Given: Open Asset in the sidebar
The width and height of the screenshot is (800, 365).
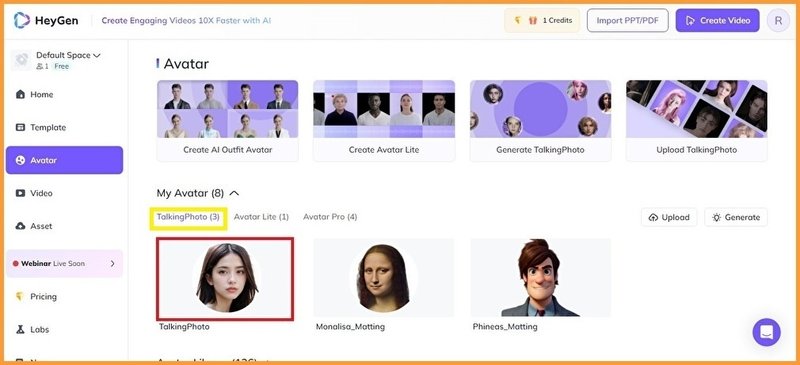Looking at the screenshot, I should (x=64, y=226).
